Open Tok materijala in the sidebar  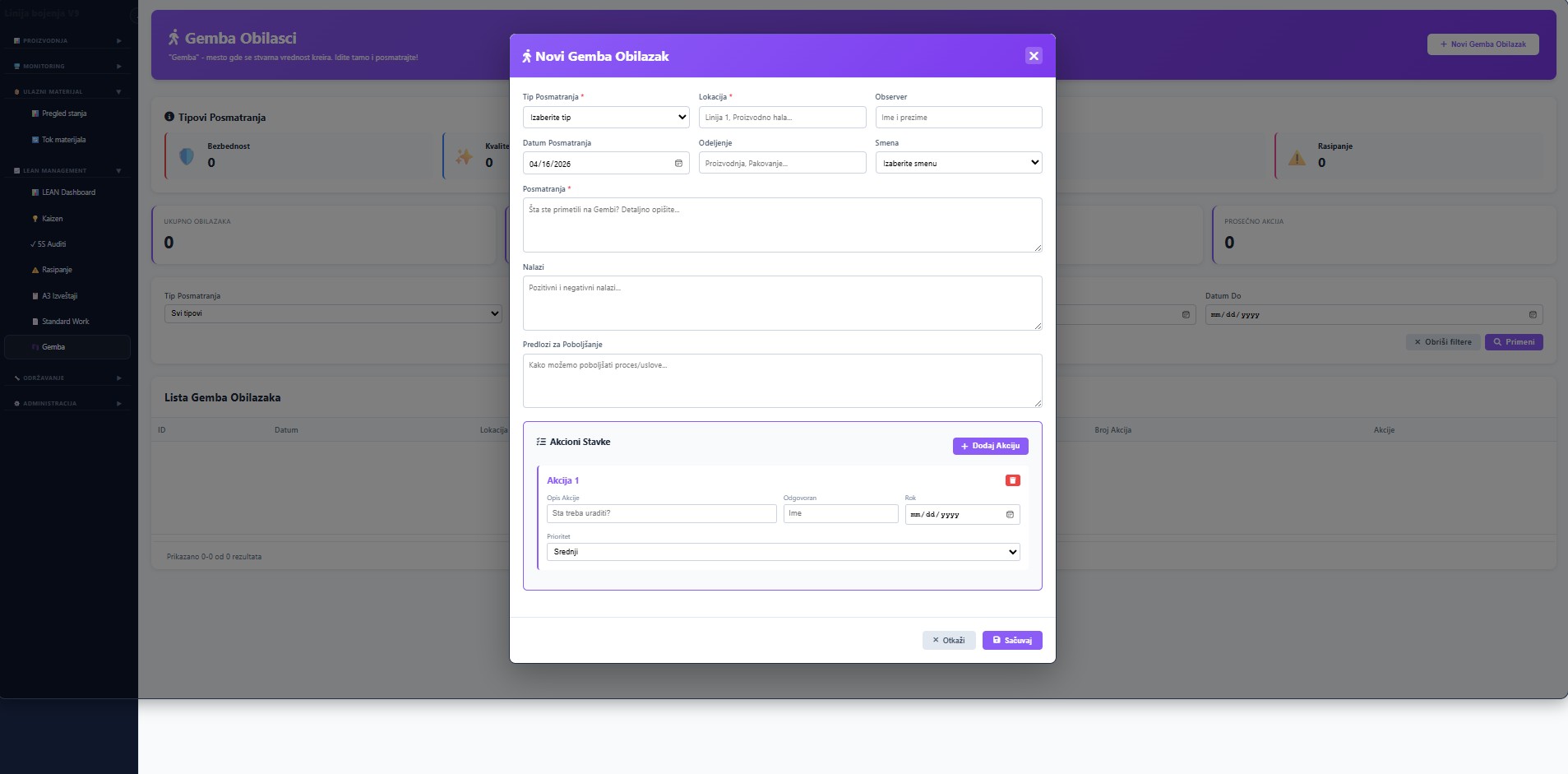[67, 140]
